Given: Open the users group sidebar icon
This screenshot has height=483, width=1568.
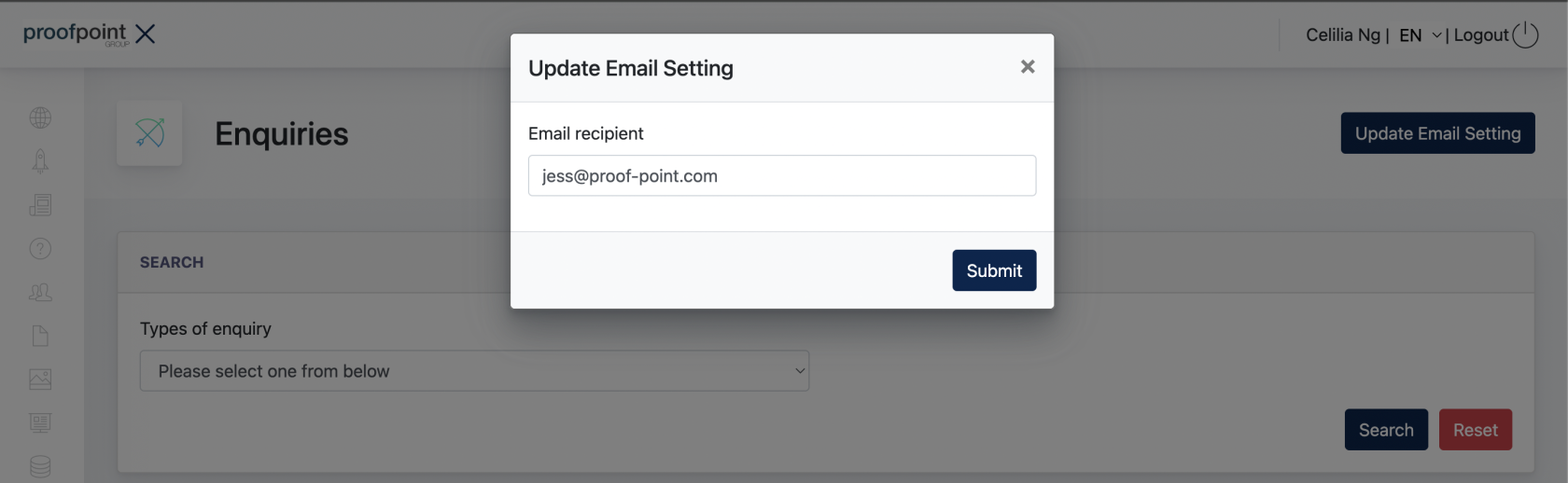Looking at the screenshot, I should coord(40,292).
